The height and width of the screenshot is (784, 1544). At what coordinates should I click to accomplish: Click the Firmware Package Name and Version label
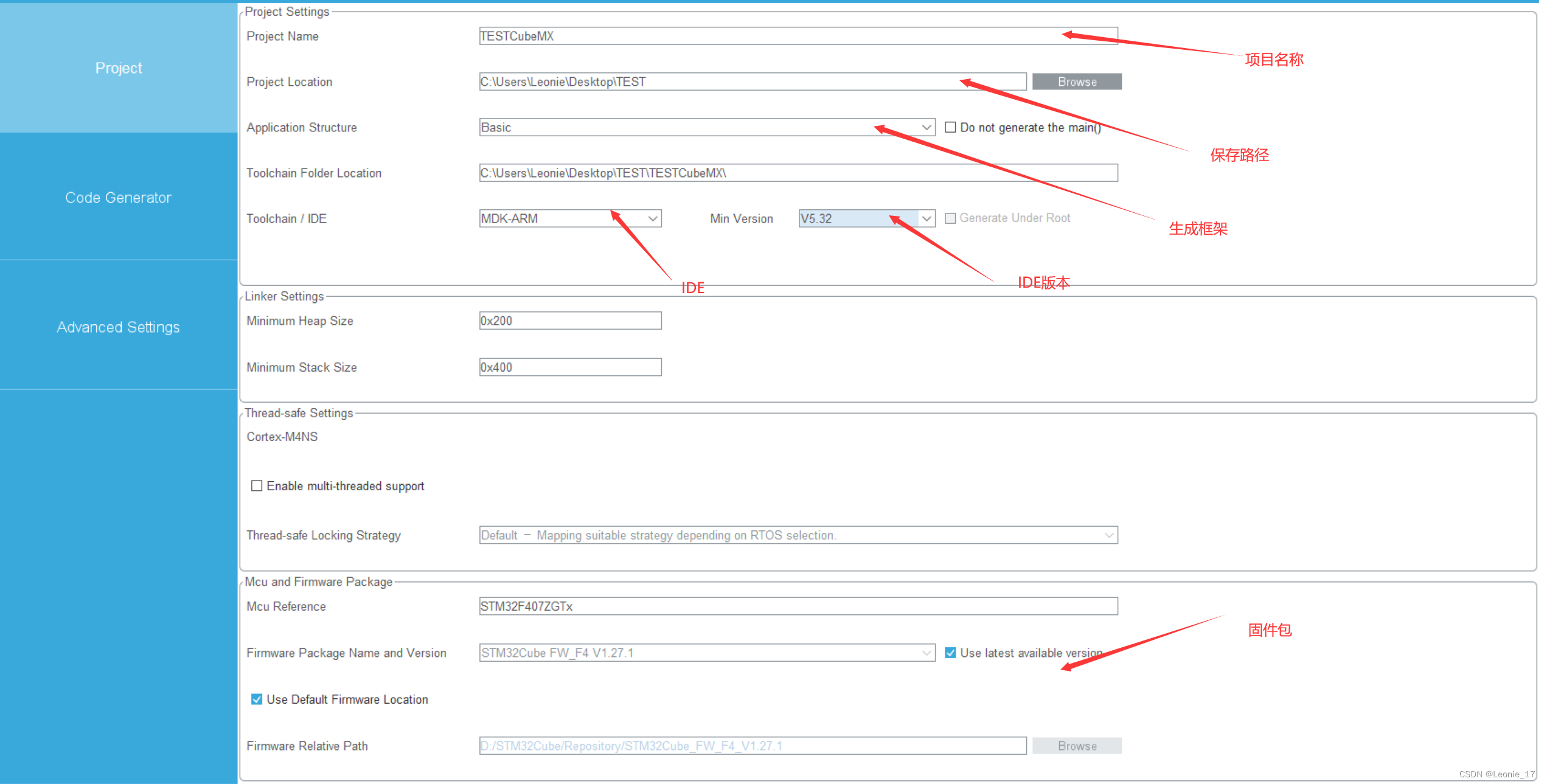click(346, 653)
